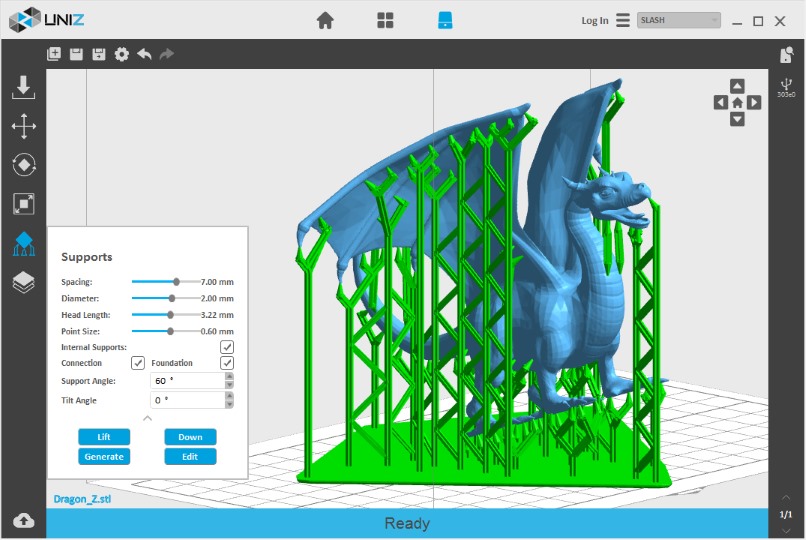Viewport: 806px width, 540px height.
Task: Click the 7.00 mm Spacing value
Action: tap(217, 282)
